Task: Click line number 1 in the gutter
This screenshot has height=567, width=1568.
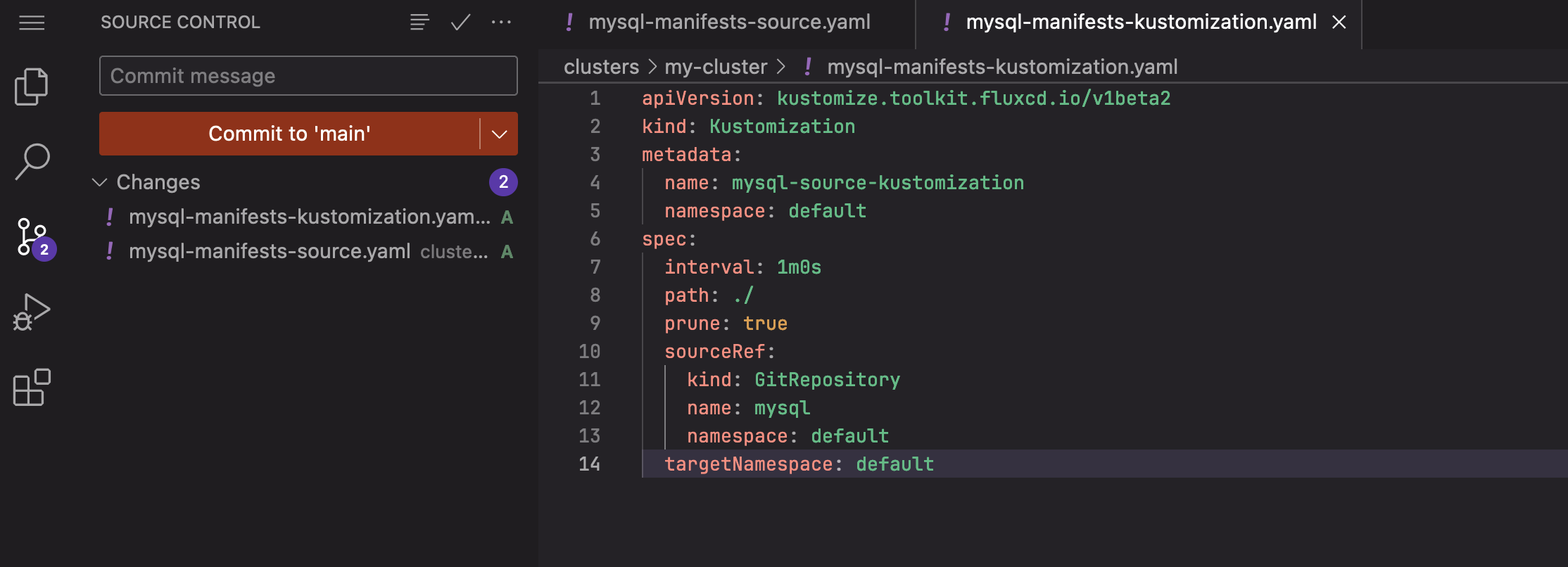Action: (x=595, y=98)
